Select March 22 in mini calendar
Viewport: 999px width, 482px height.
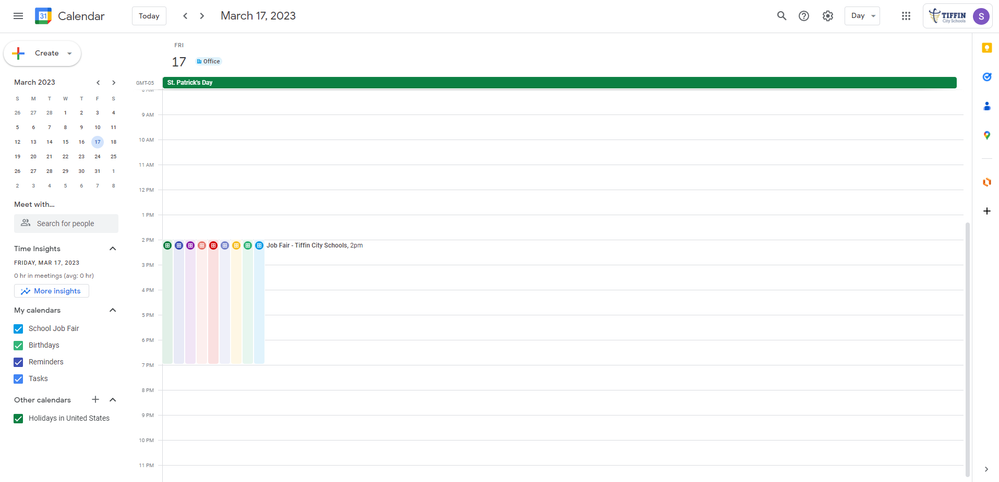(65, 157)
